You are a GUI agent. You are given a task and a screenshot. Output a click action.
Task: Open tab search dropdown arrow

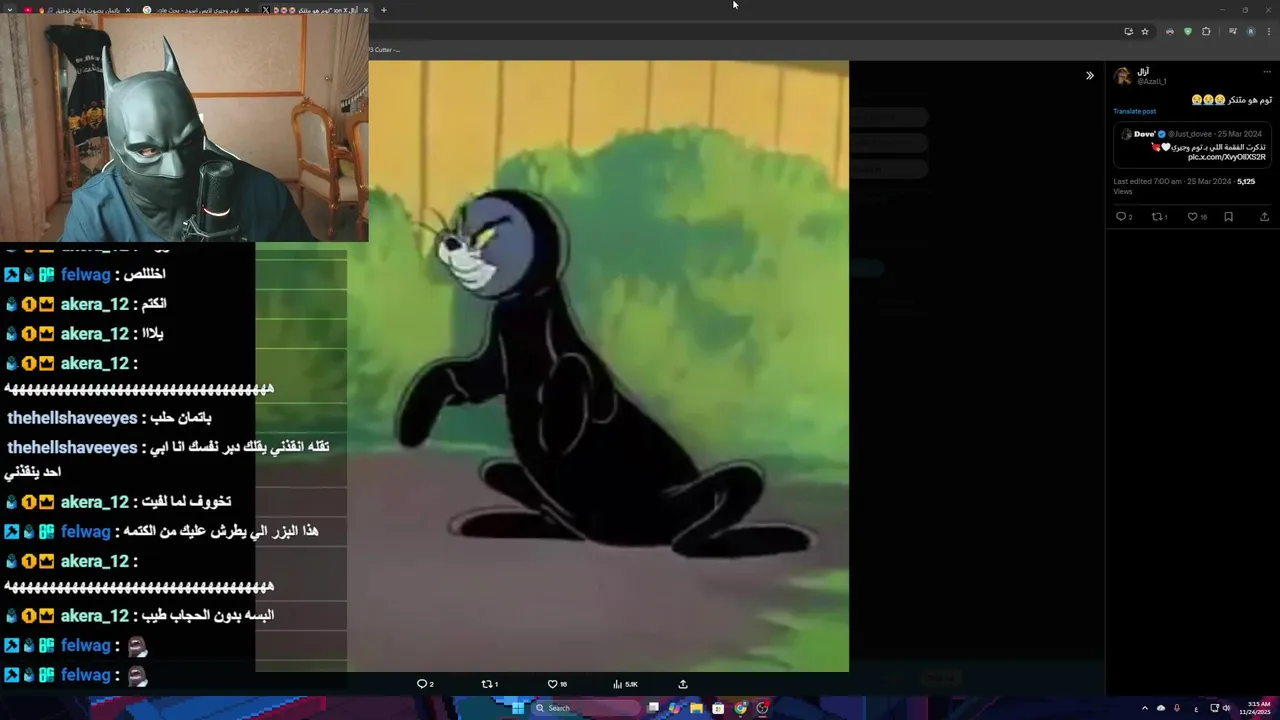point(9,10)
